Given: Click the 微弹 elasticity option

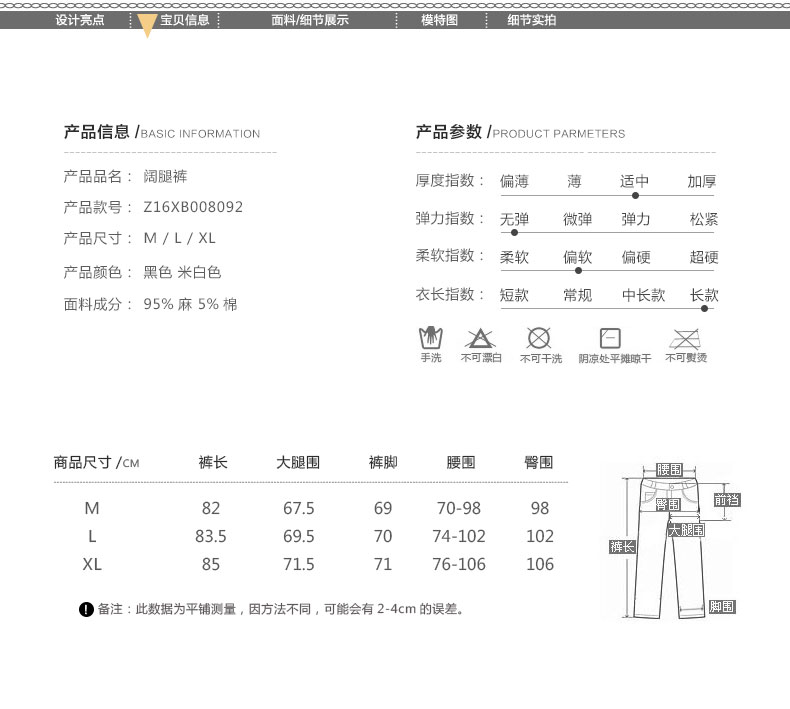Looking at the screenshot, I should [577, 219].
